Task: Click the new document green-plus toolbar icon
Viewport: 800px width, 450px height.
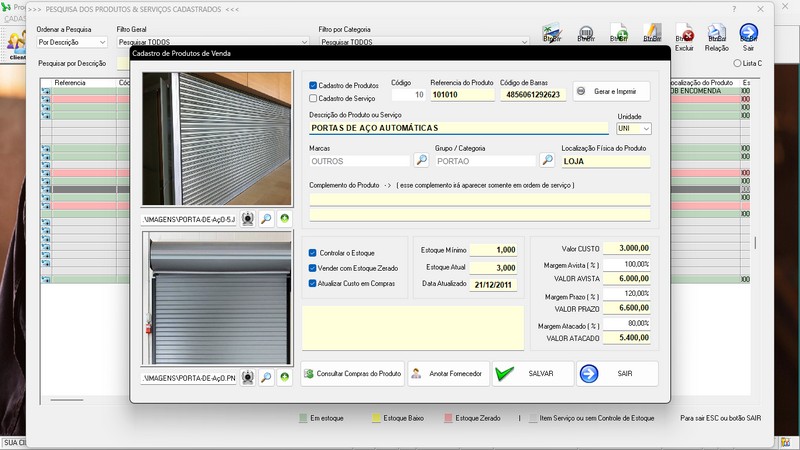Action: [619, 33]
